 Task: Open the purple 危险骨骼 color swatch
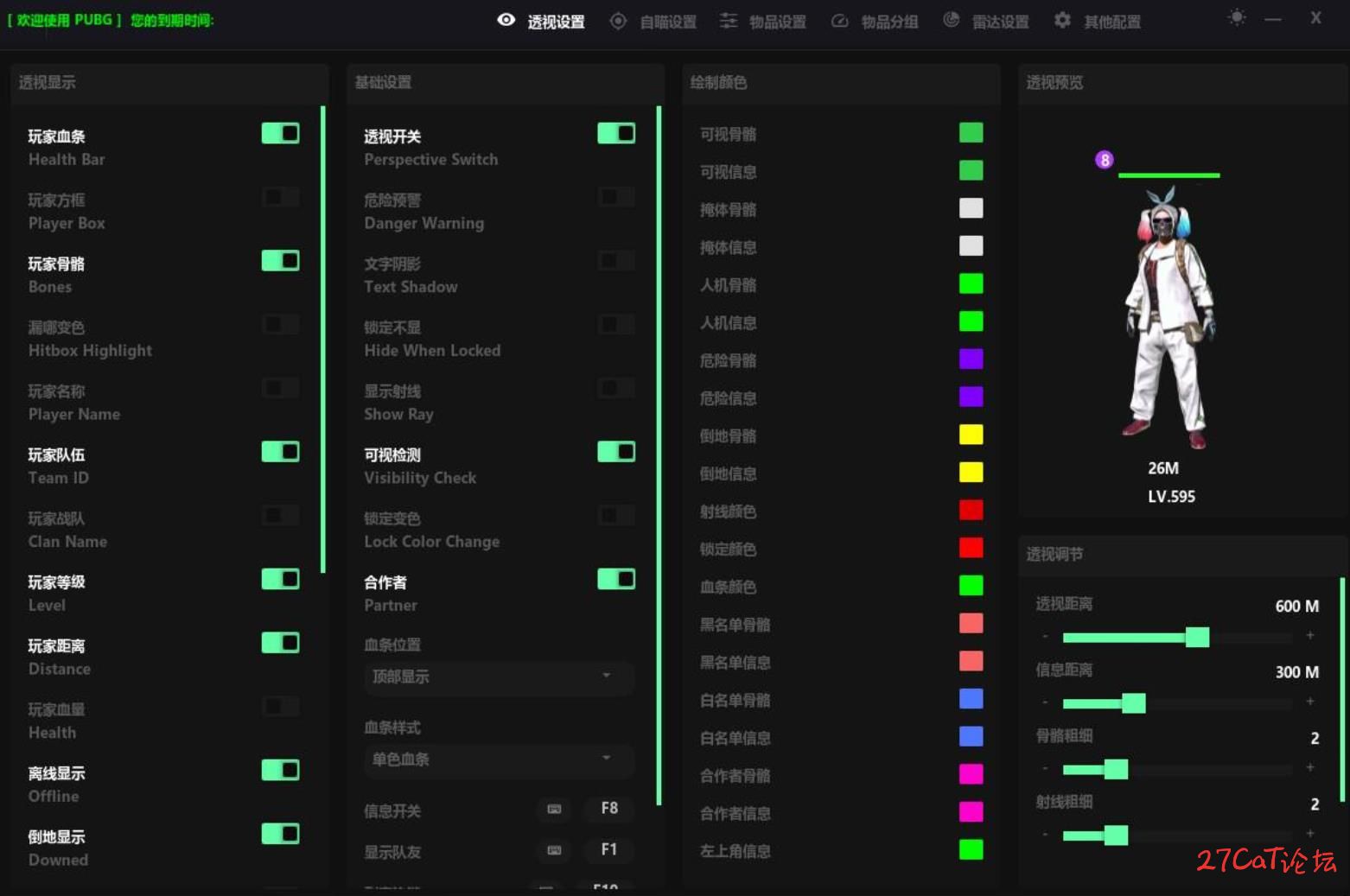click(x=971, y=359)
